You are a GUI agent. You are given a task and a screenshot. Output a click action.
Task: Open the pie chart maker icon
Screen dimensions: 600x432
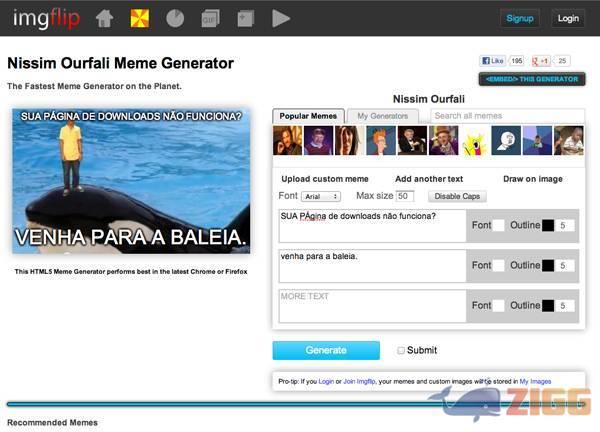[175, 18]
